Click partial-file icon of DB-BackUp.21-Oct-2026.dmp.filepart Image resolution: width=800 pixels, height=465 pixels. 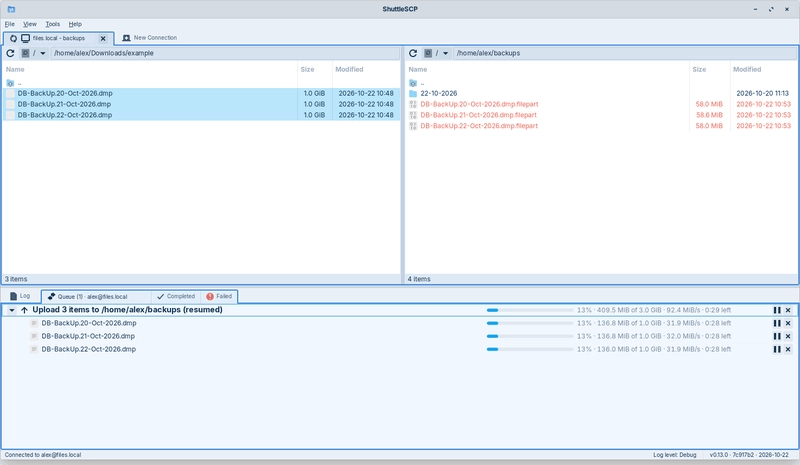pyautogui.click(x=413, y=115)
